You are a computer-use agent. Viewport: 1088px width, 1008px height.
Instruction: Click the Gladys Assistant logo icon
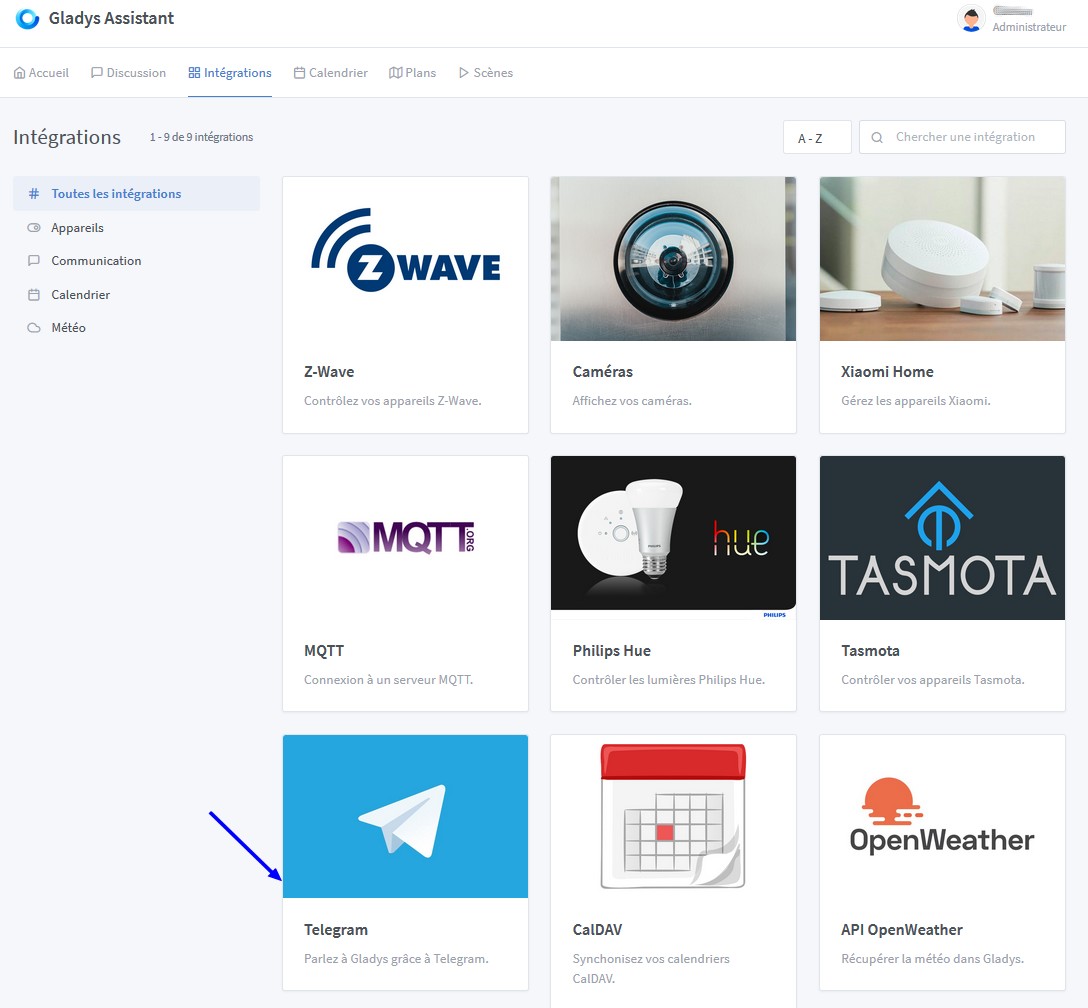pyautogui.click(x=27, y=19)
